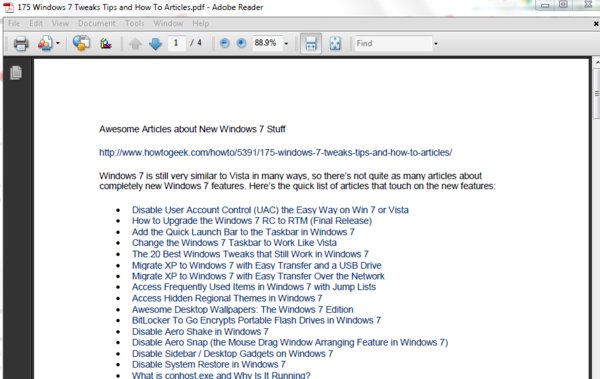This screenshot has width=600, height=379.
Task: Click the Adobe Reader PDF title bar icon
Action: coord(8,7)
